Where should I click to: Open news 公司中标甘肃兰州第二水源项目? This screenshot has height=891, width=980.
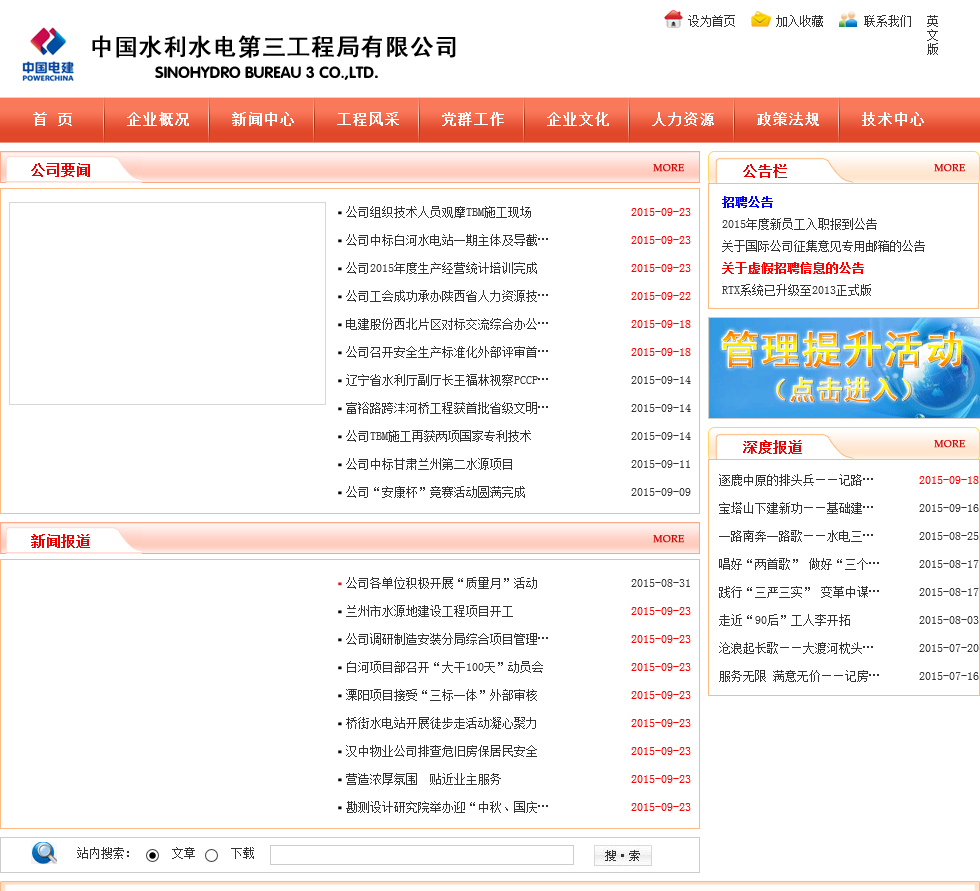pyautogui.click(x=429, y=464)
